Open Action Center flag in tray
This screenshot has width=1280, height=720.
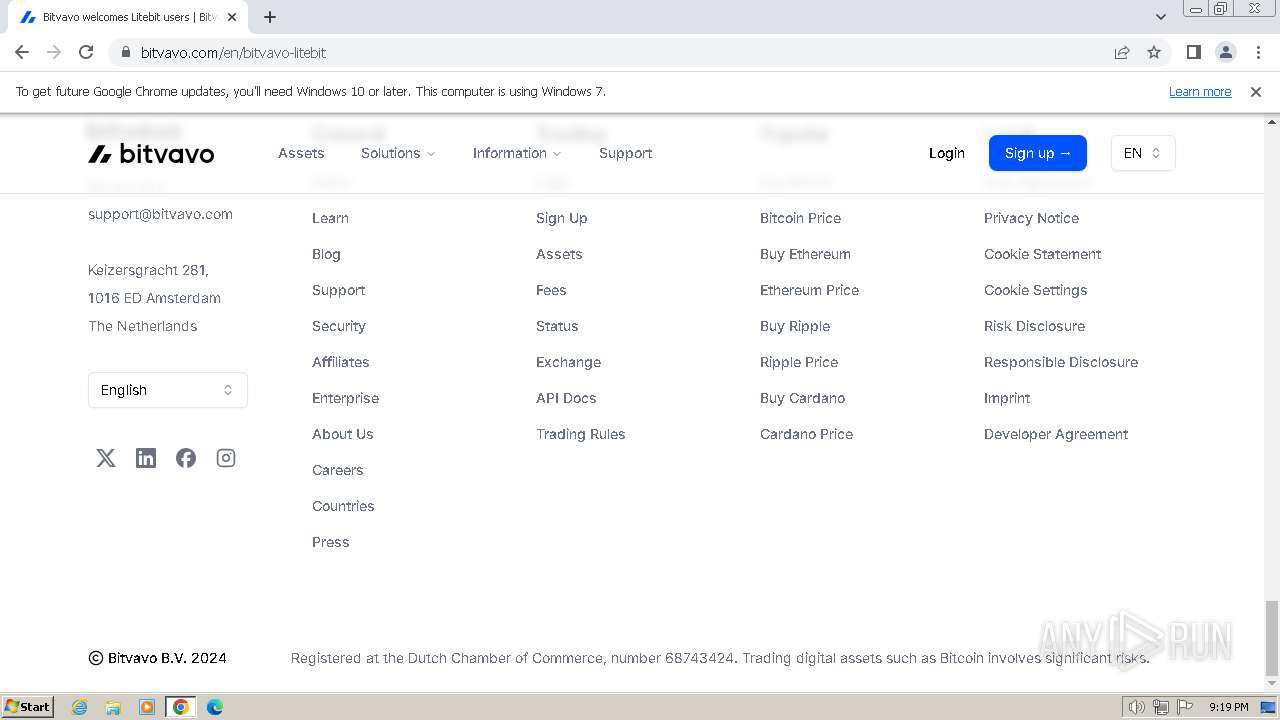1185,707
